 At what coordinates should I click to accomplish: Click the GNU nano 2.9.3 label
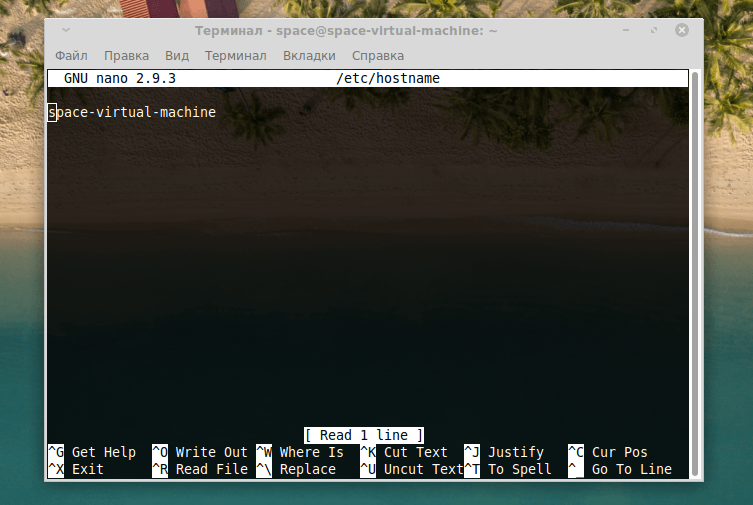click(120, 78)
